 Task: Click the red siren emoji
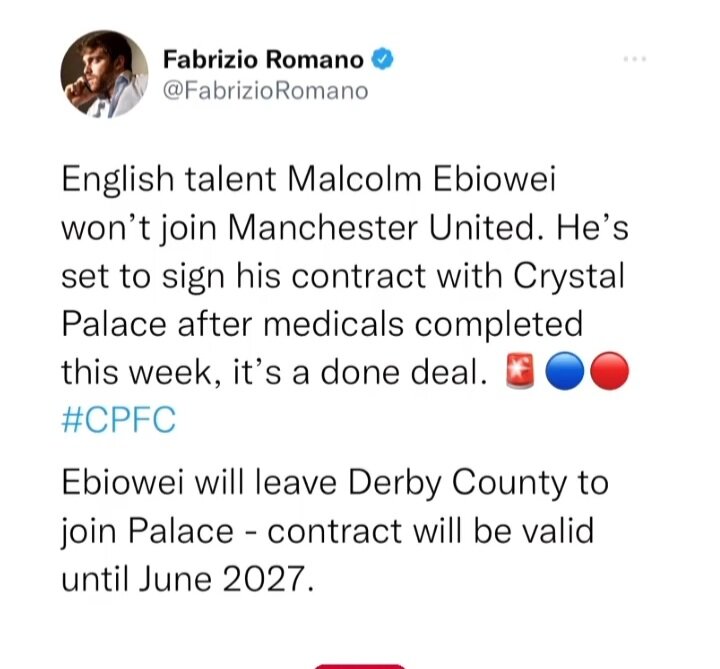(x=520, y=371)
